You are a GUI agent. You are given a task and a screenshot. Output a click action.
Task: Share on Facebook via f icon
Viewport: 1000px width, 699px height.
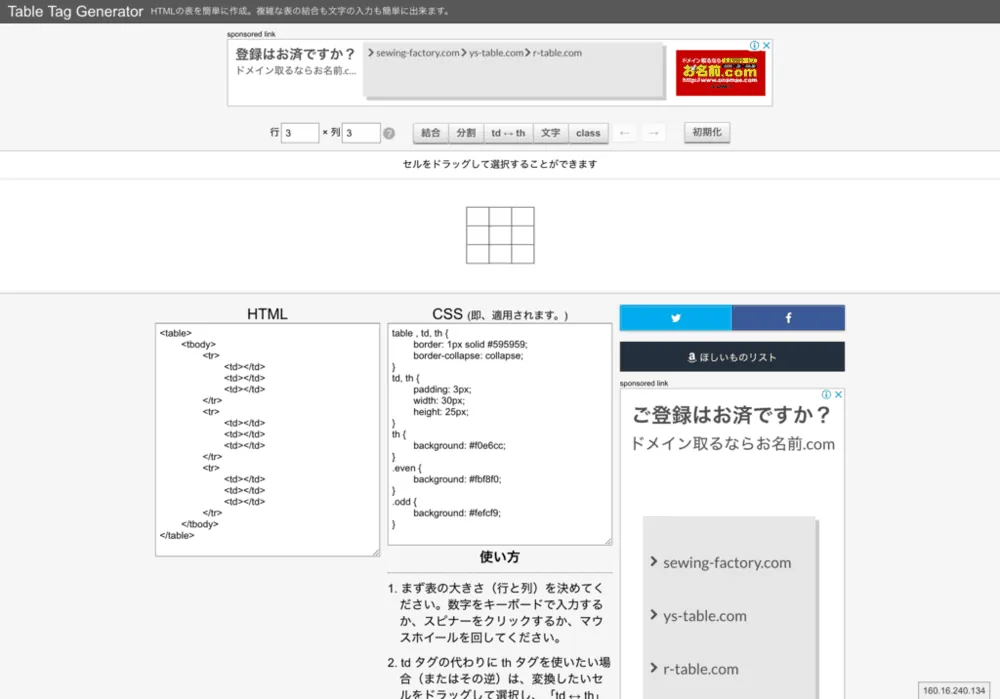coord(788,318)
